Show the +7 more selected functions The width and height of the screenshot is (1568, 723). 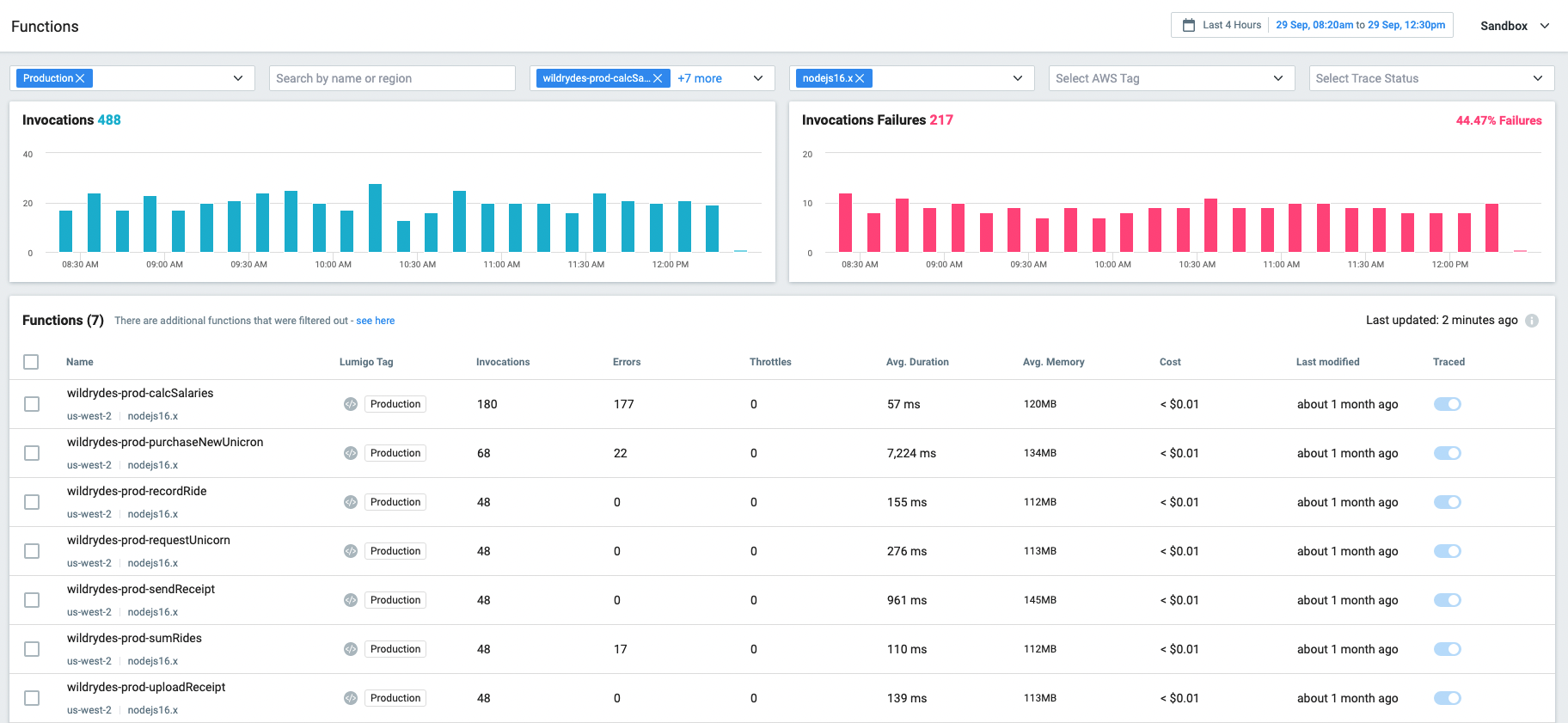click(x=700, y=78)
